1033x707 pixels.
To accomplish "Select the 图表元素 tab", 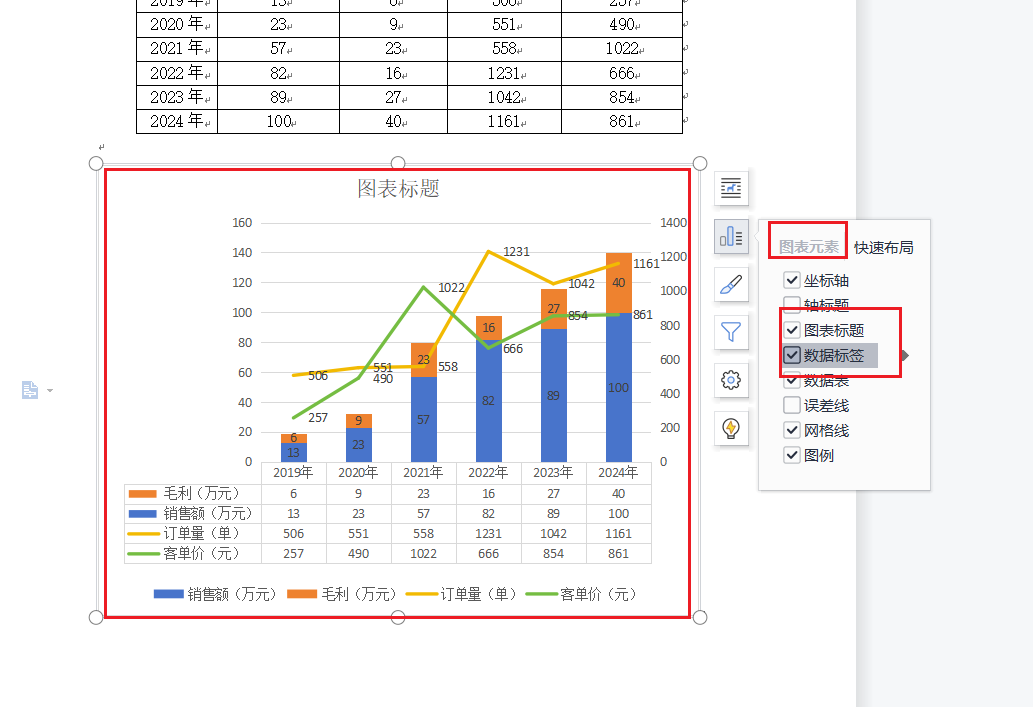I will click(x=809, y=247).
